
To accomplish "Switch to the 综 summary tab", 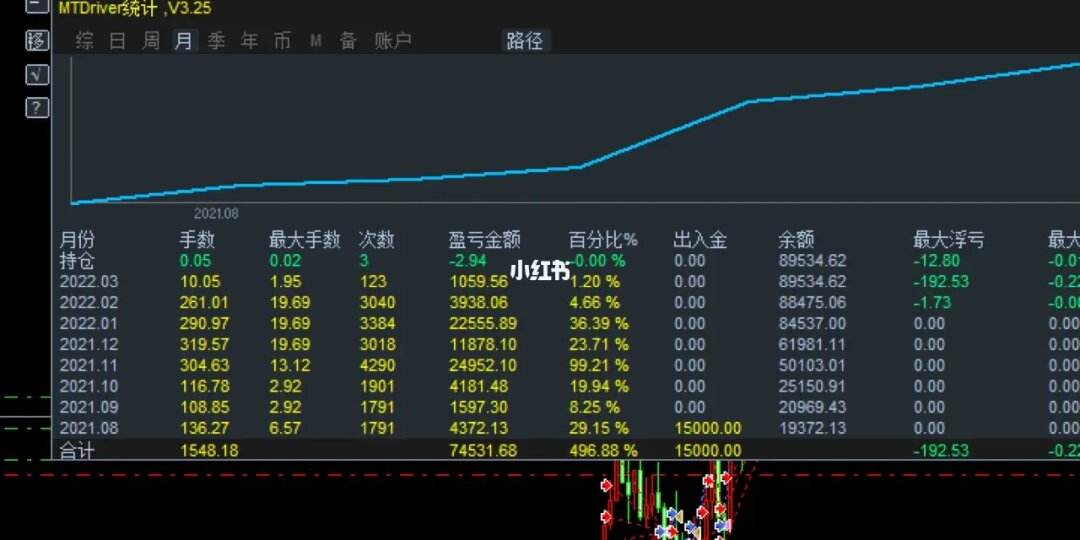I will click(x=85, y=41).
